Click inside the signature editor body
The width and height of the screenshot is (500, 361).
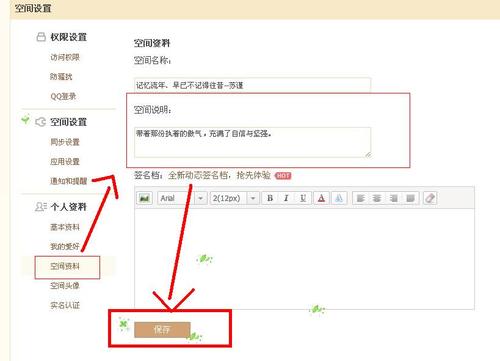coord(304,259)
